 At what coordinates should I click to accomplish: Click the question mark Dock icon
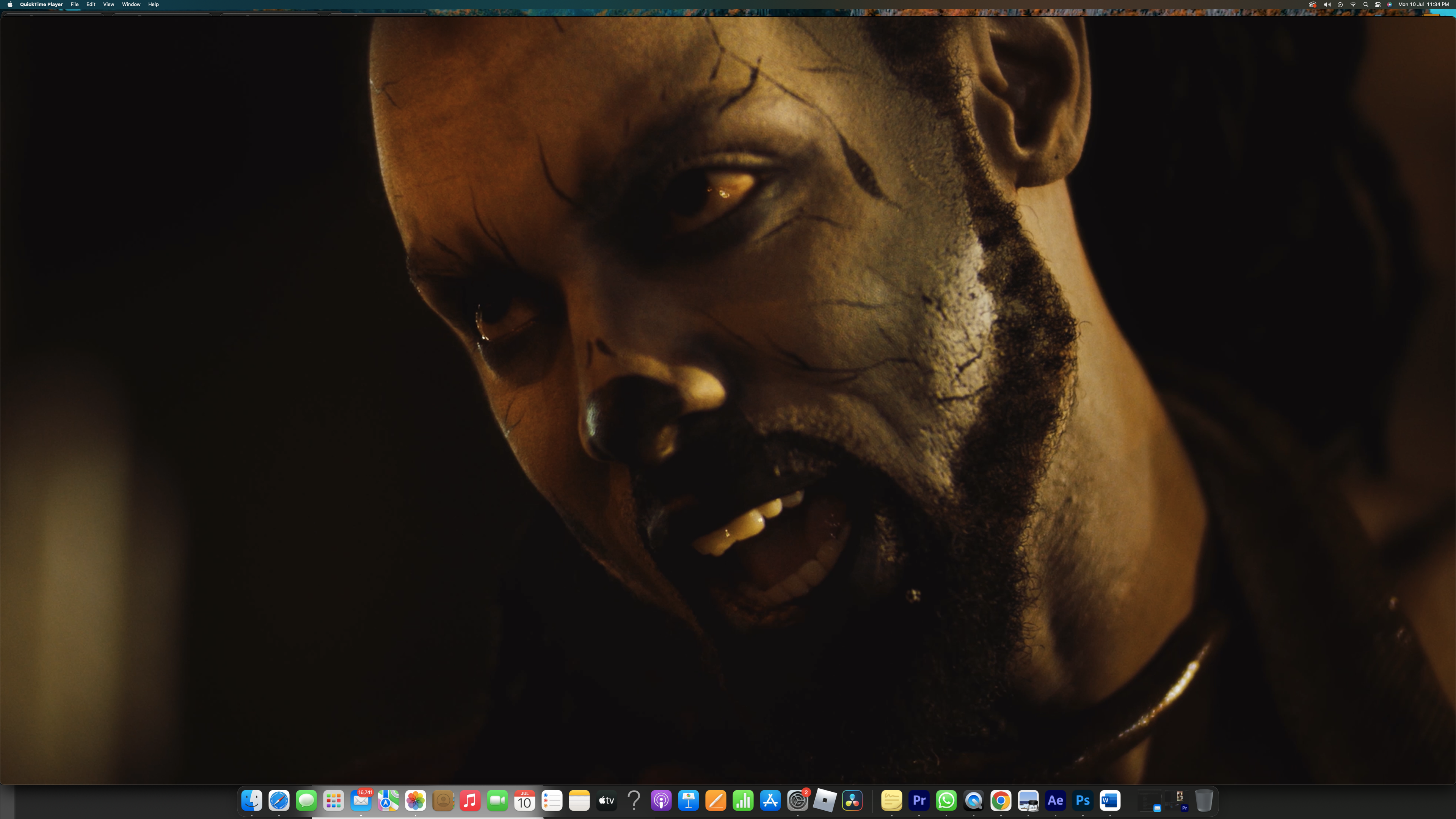coord(634,800)
